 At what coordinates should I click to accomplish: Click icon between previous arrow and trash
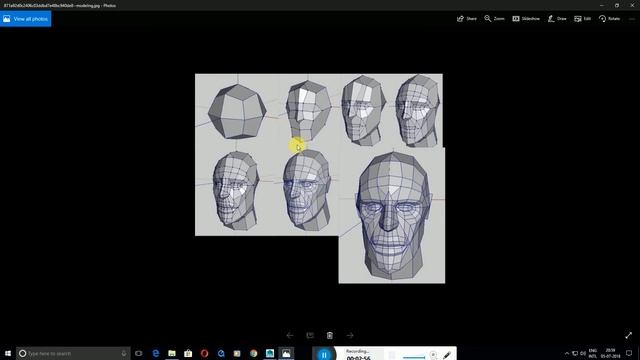[x=310, y=336]
